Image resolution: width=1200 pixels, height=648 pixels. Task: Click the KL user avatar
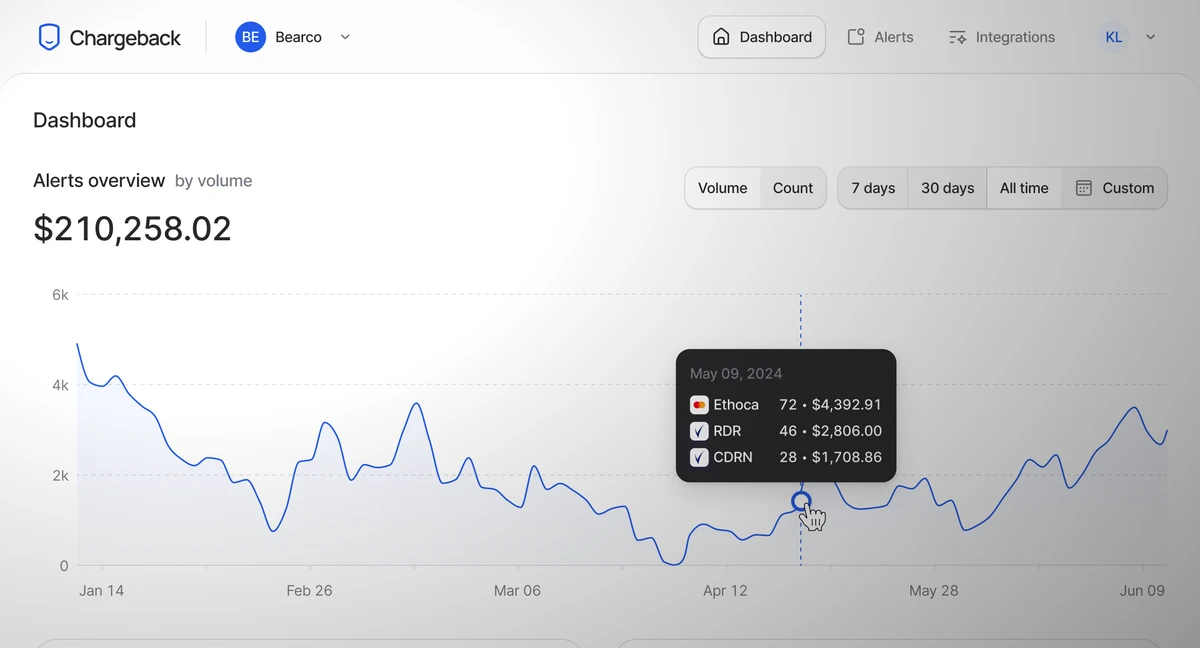pos(1113,37)
